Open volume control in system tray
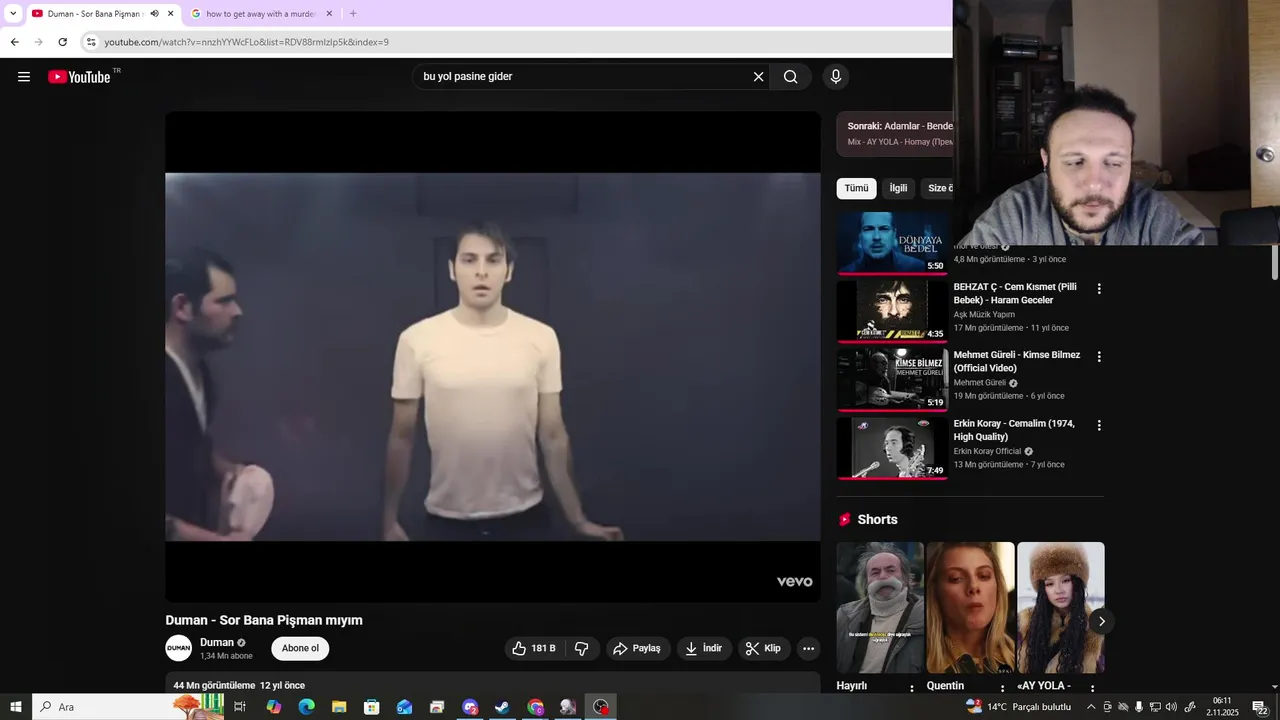 point(1171,707)
